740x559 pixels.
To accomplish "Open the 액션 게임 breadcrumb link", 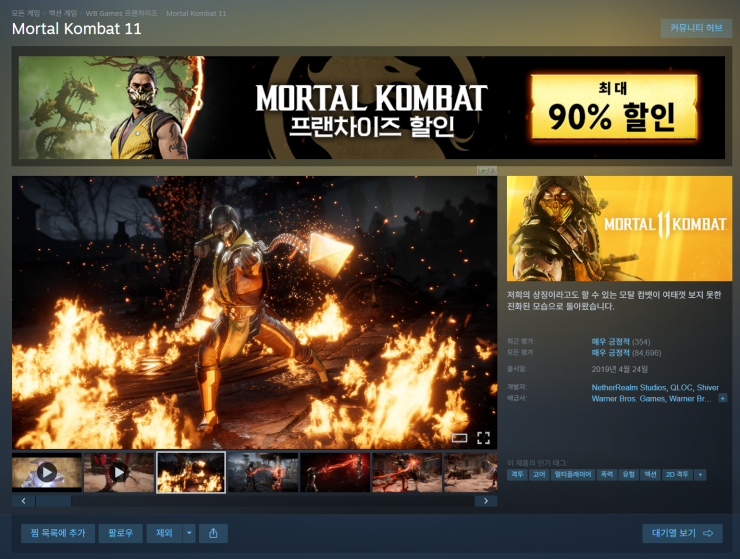I will click(63, 13).
